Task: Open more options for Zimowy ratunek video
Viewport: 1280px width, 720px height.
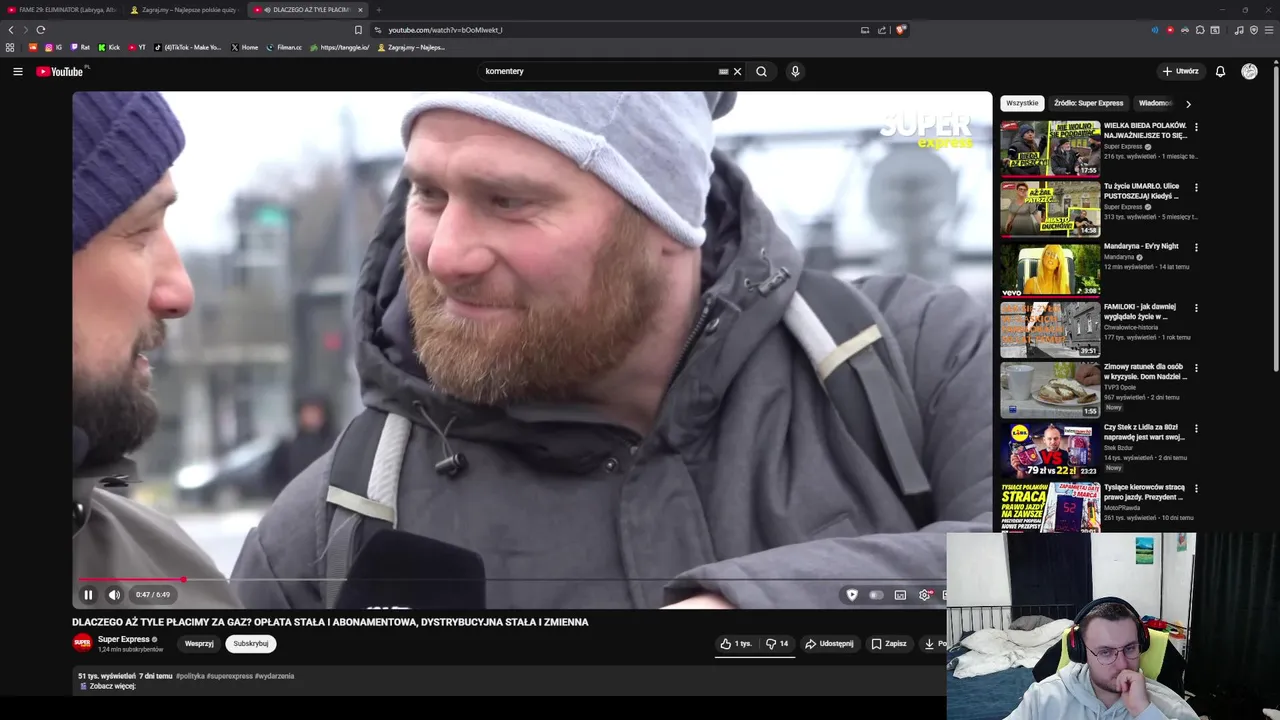Action: coord(1196,368)
